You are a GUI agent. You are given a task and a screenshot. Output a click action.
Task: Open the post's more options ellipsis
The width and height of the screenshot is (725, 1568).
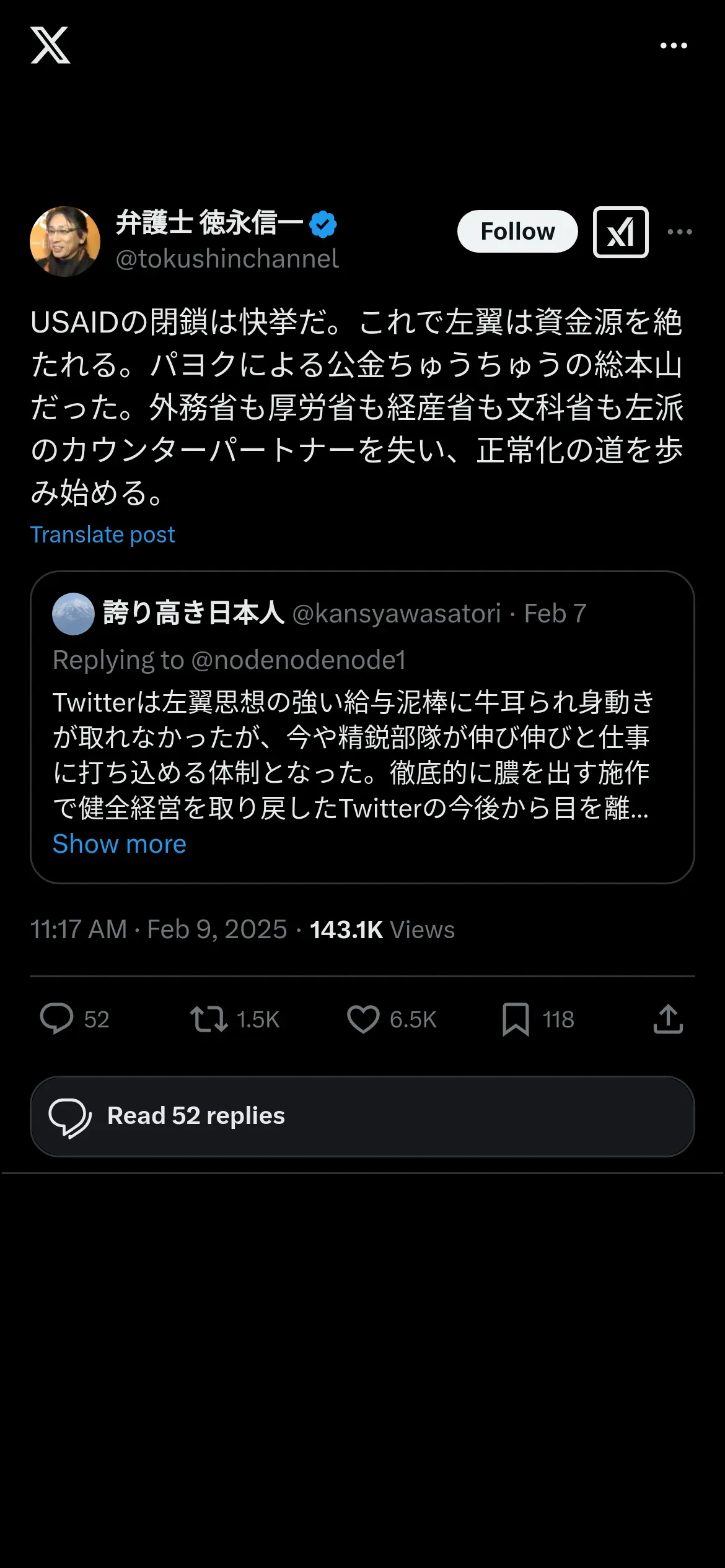coord(680,232)
